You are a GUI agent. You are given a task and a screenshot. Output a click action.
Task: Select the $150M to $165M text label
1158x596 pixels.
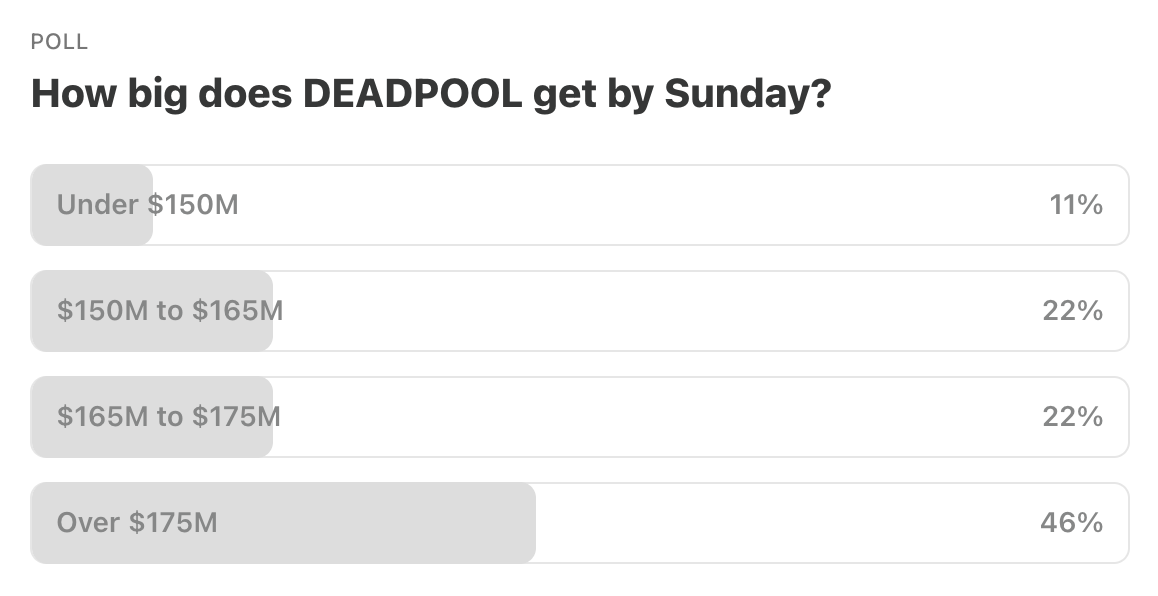168,311
